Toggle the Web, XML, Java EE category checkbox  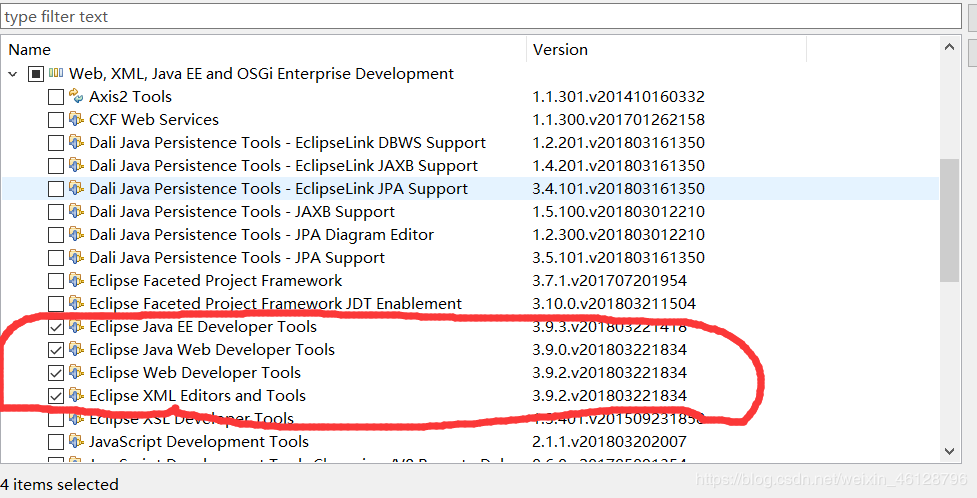pos(36,74)
